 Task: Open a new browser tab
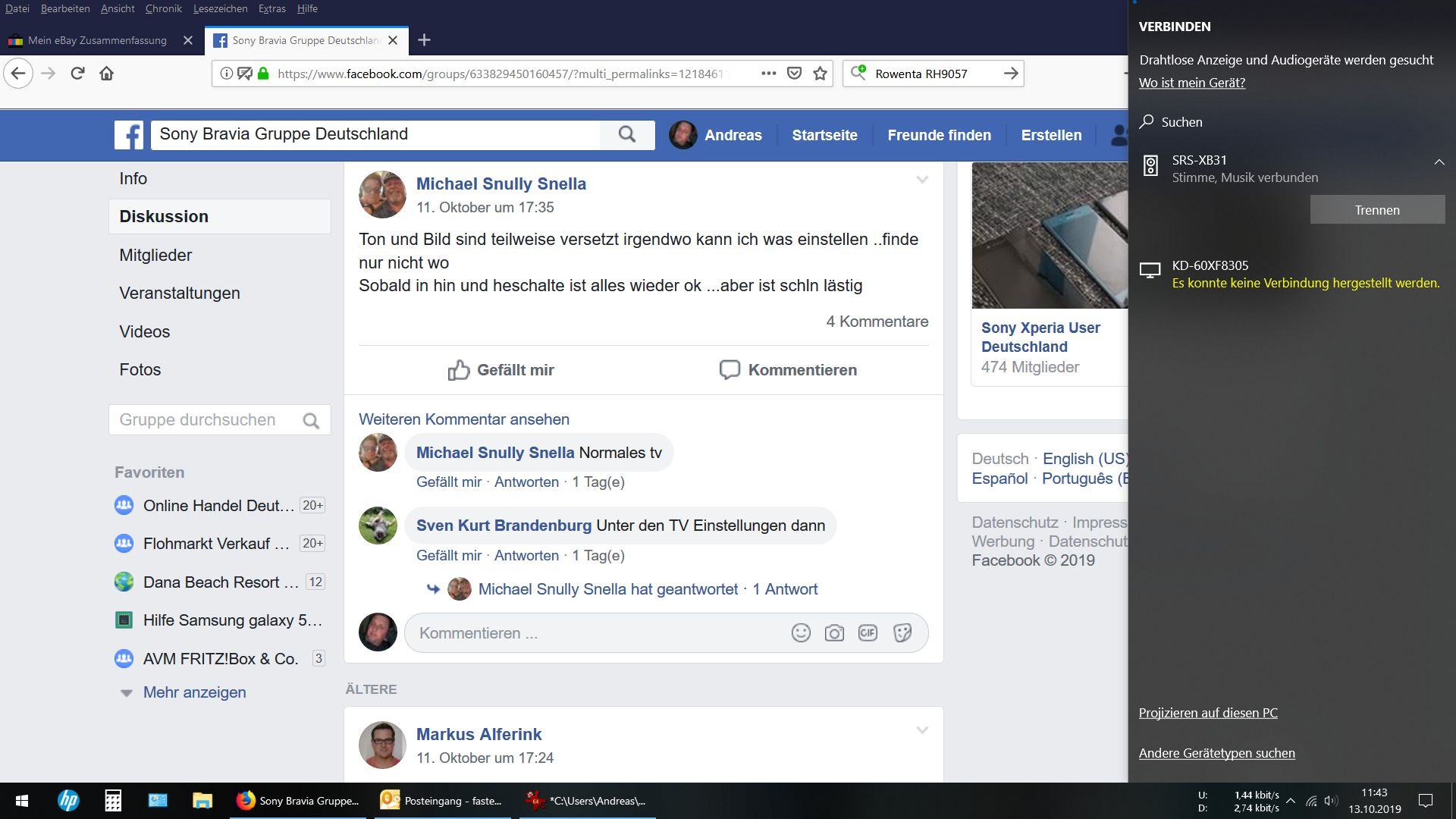425,40
